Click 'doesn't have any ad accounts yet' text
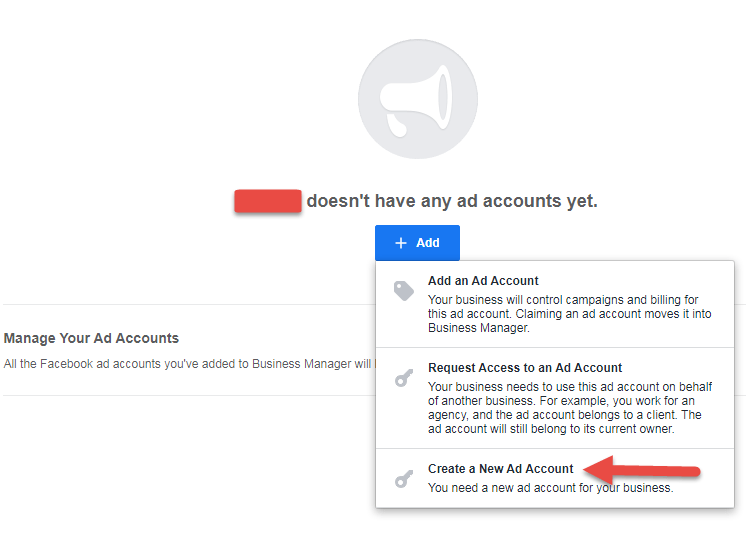The width and height of the screenshot is (746, 534). click(x=452, y=201)
